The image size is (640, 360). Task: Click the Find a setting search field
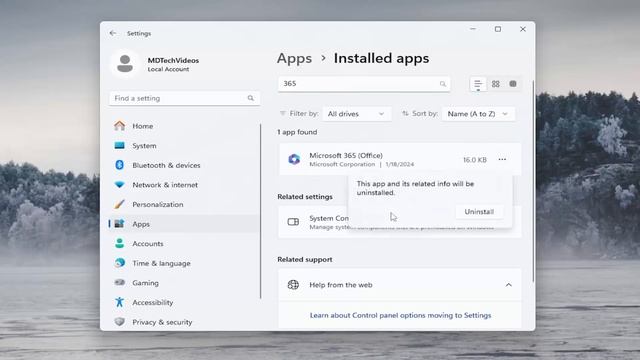tap(184, 98)
